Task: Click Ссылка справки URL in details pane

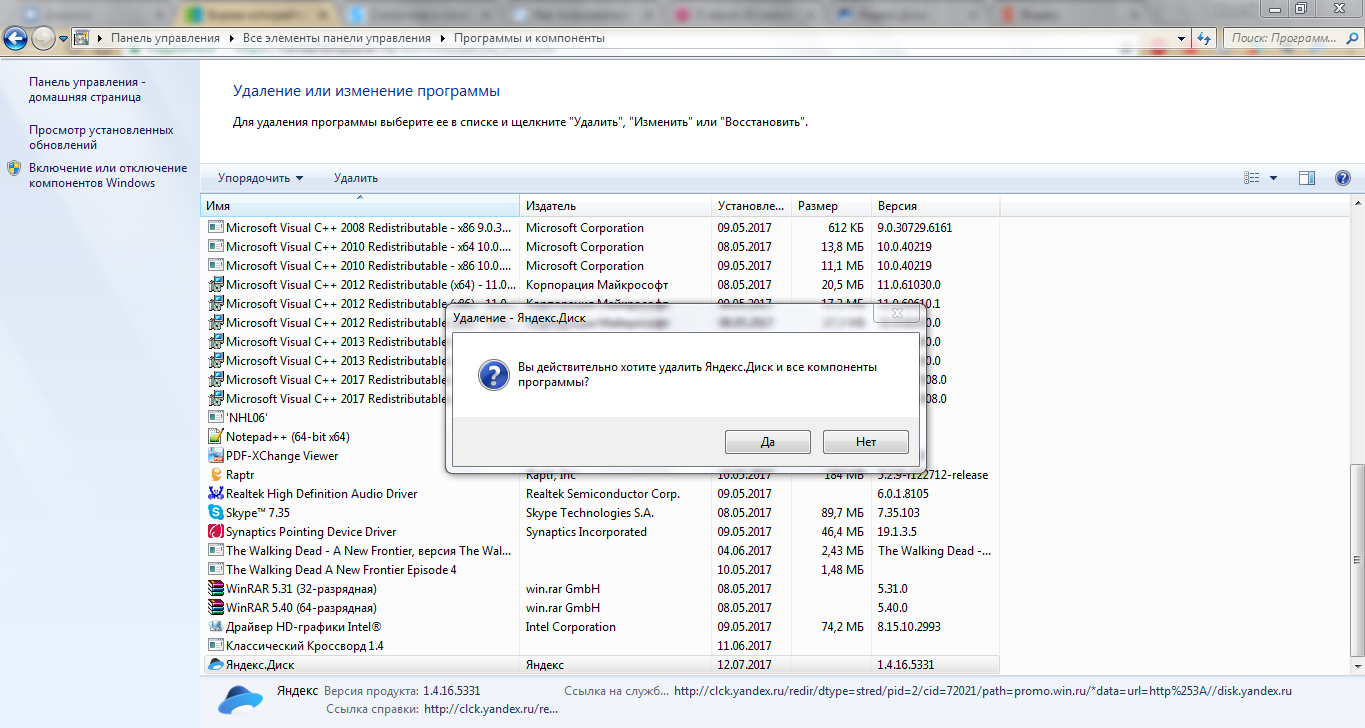Action: point(491,710)
